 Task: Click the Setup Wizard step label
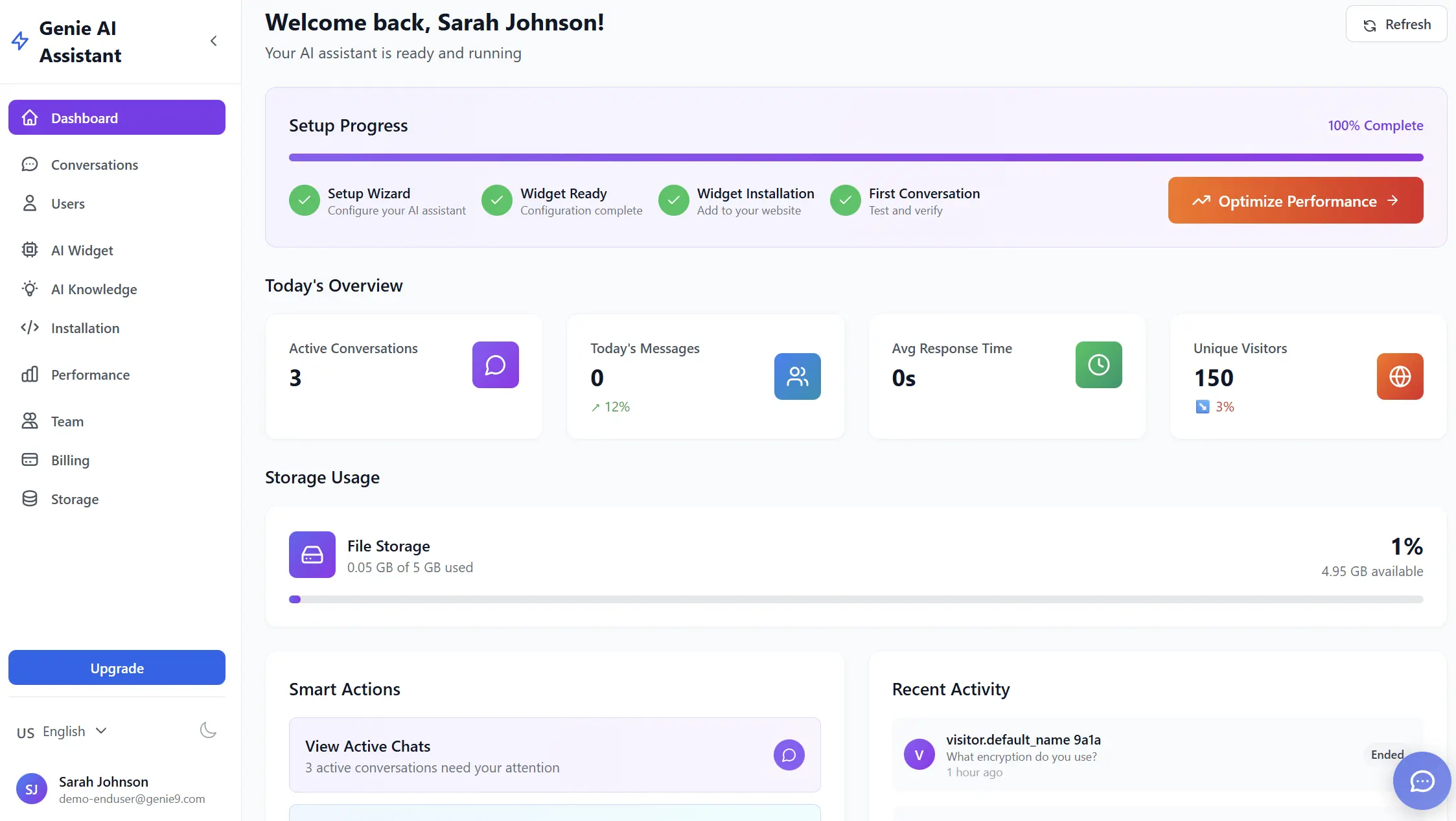(369, 193)
